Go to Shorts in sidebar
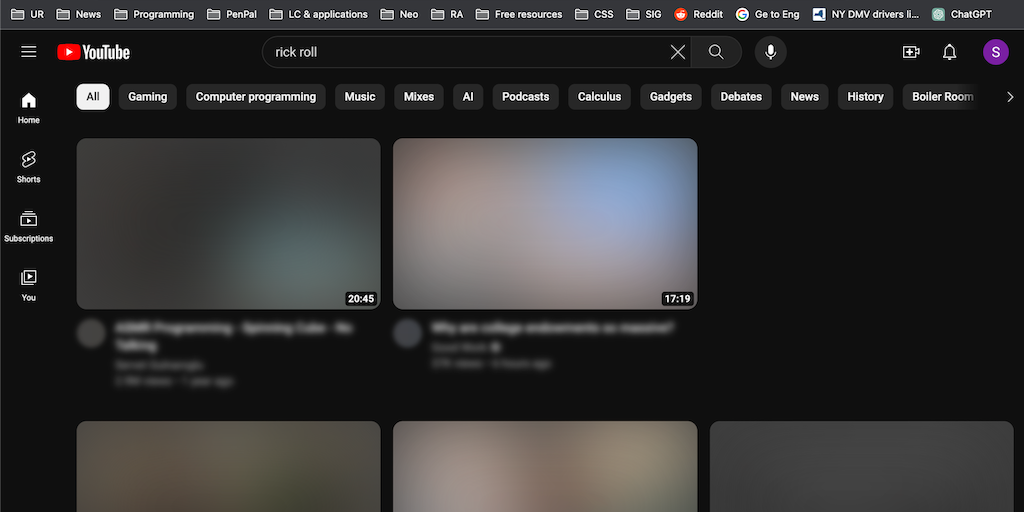The width and height of the screenshot is (1024, 512). [x=29, y=166]
